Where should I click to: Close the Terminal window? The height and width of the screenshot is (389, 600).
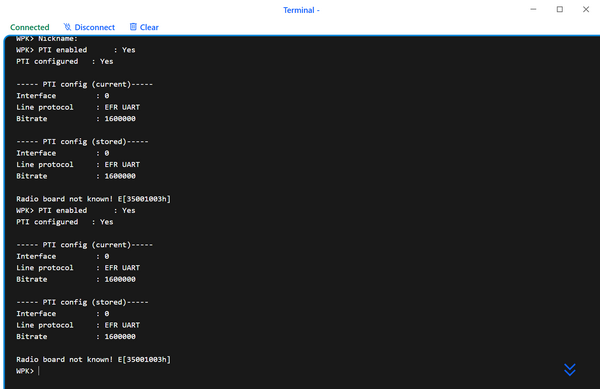586,9
